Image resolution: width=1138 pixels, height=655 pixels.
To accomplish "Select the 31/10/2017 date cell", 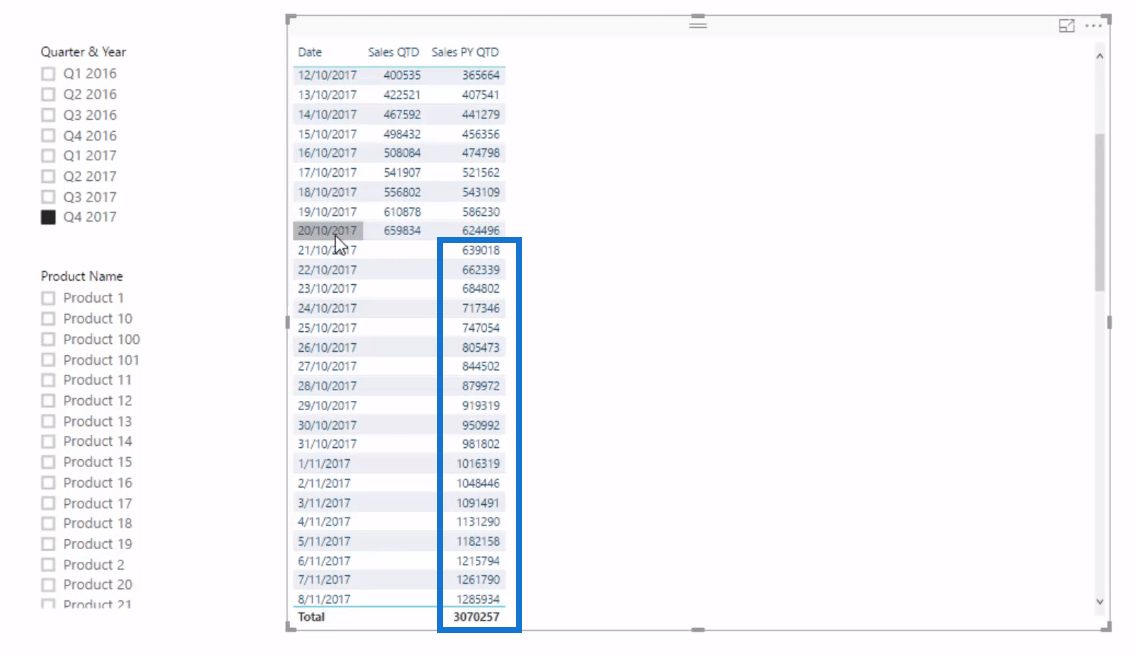I will click(x=327, y=444).
